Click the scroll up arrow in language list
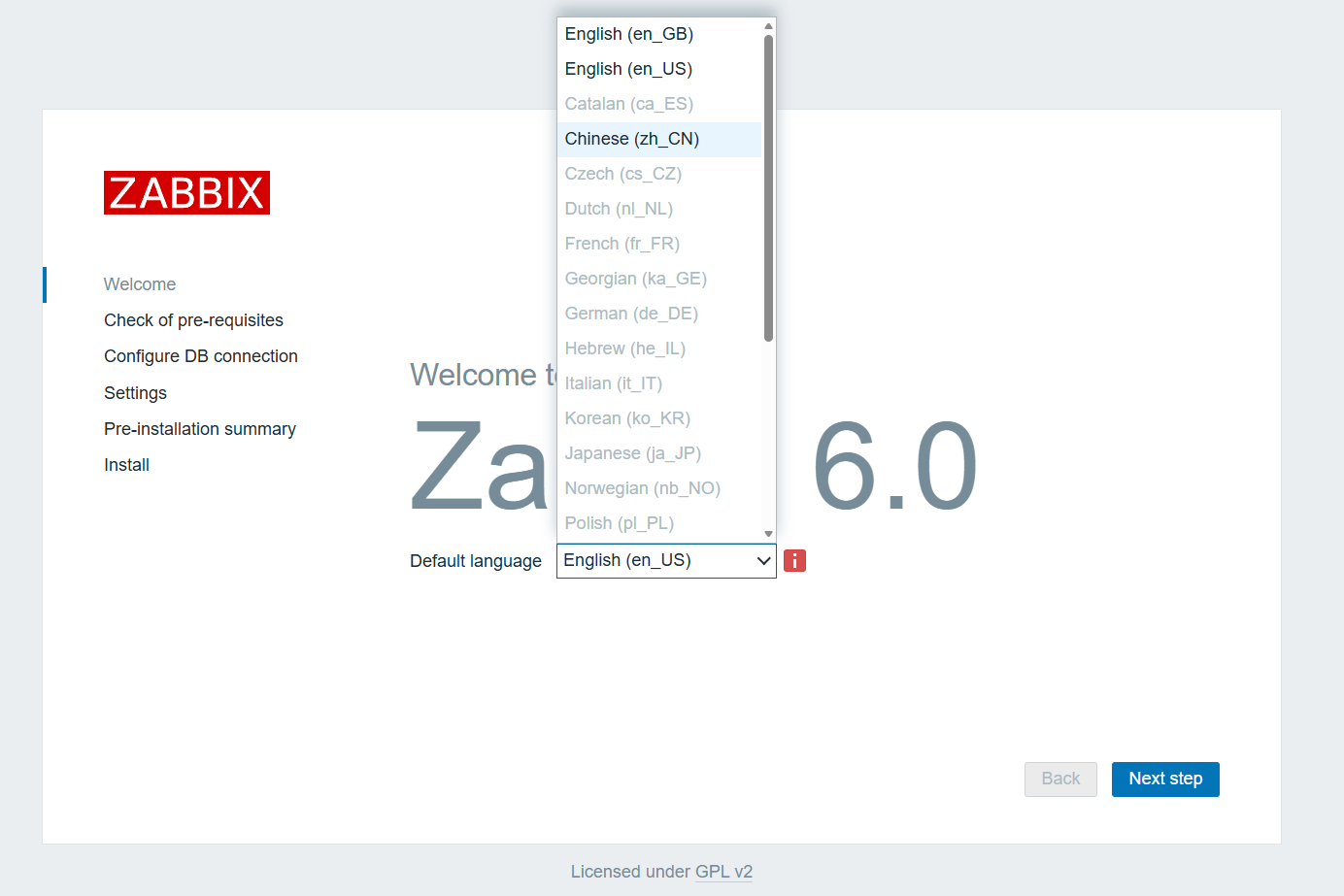Screen dimensions: 1344x896 768,26
